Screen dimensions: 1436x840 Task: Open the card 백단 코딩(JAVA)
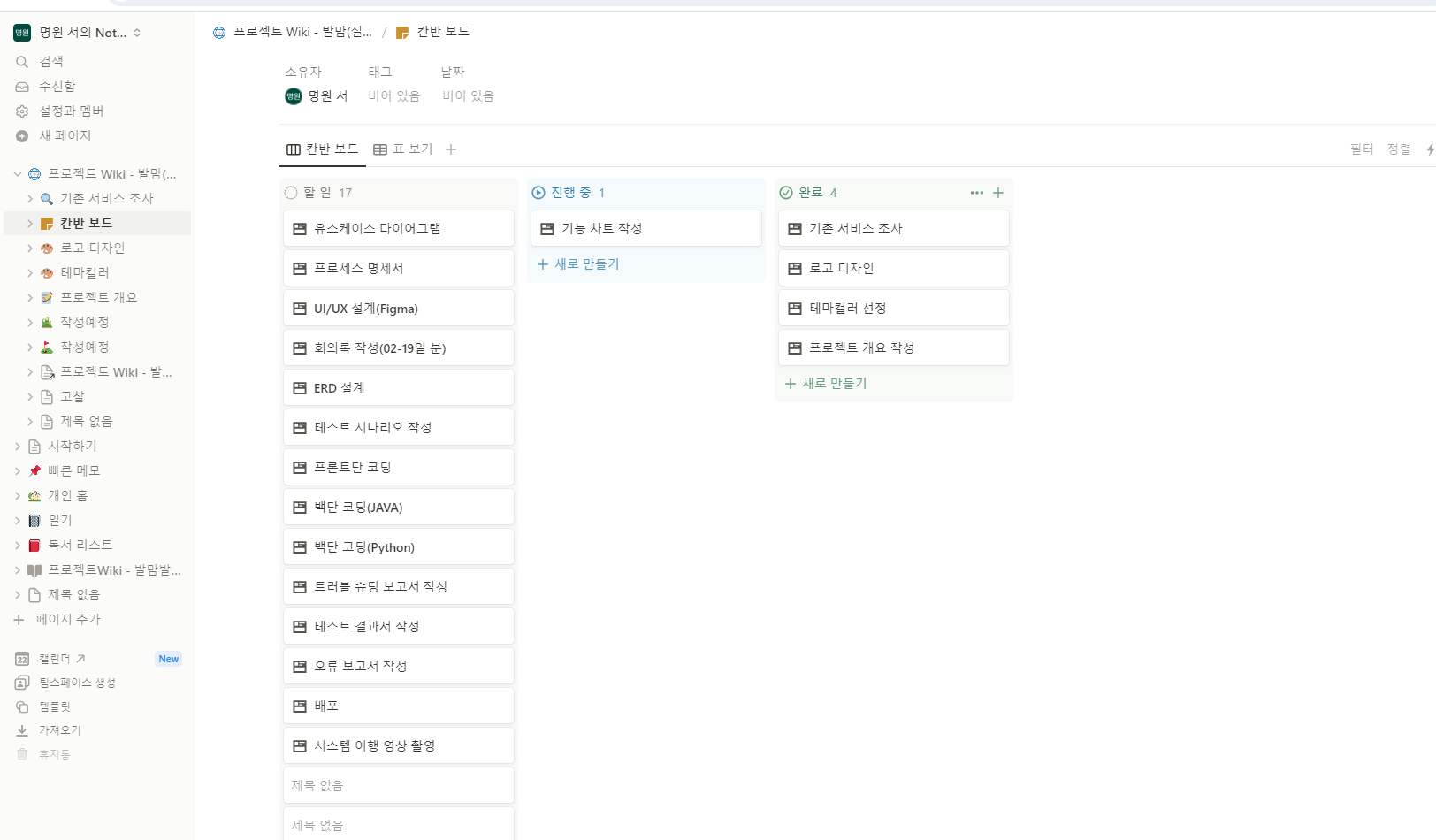399,508
